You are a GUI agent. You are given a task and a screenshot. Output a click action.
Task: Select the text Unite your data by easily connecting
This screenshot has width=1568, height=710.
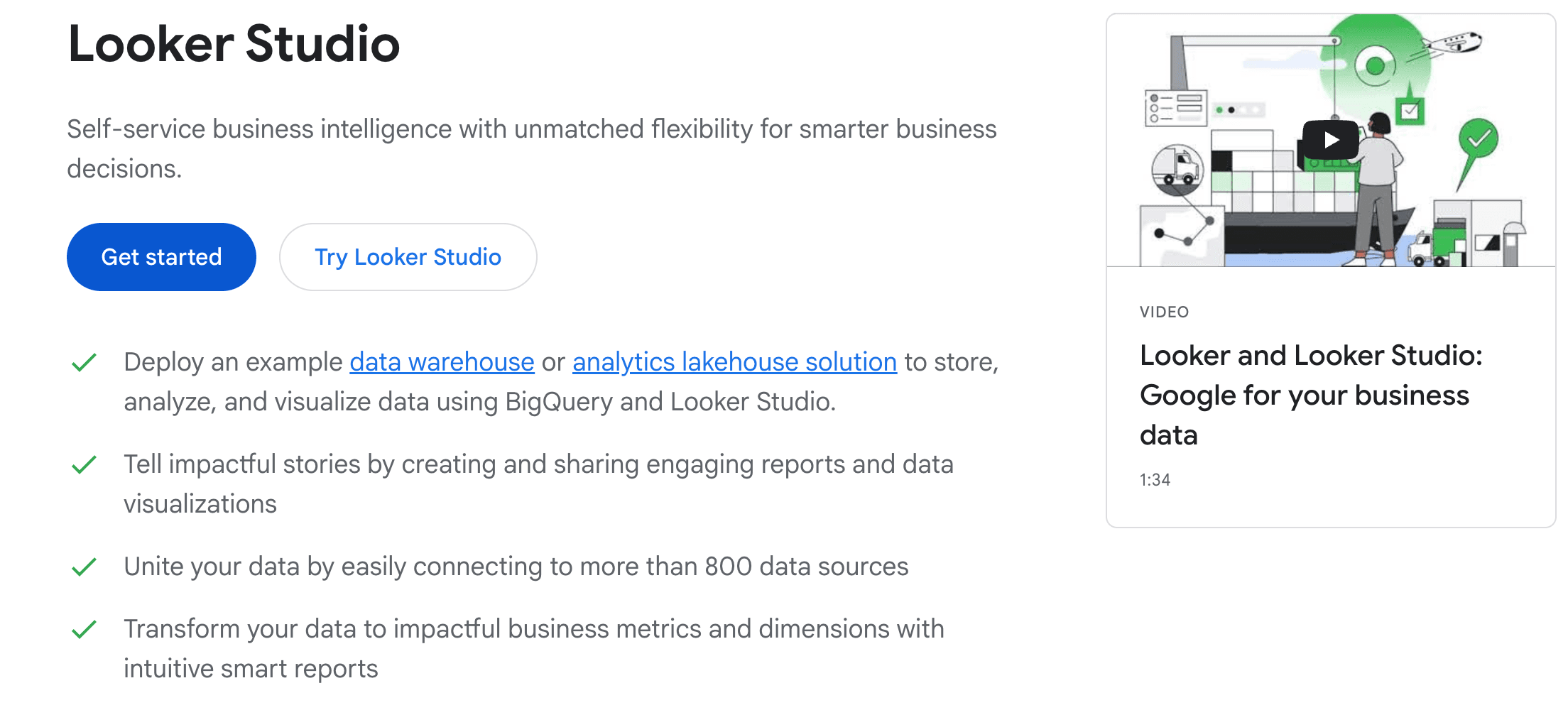click(333, 567)
